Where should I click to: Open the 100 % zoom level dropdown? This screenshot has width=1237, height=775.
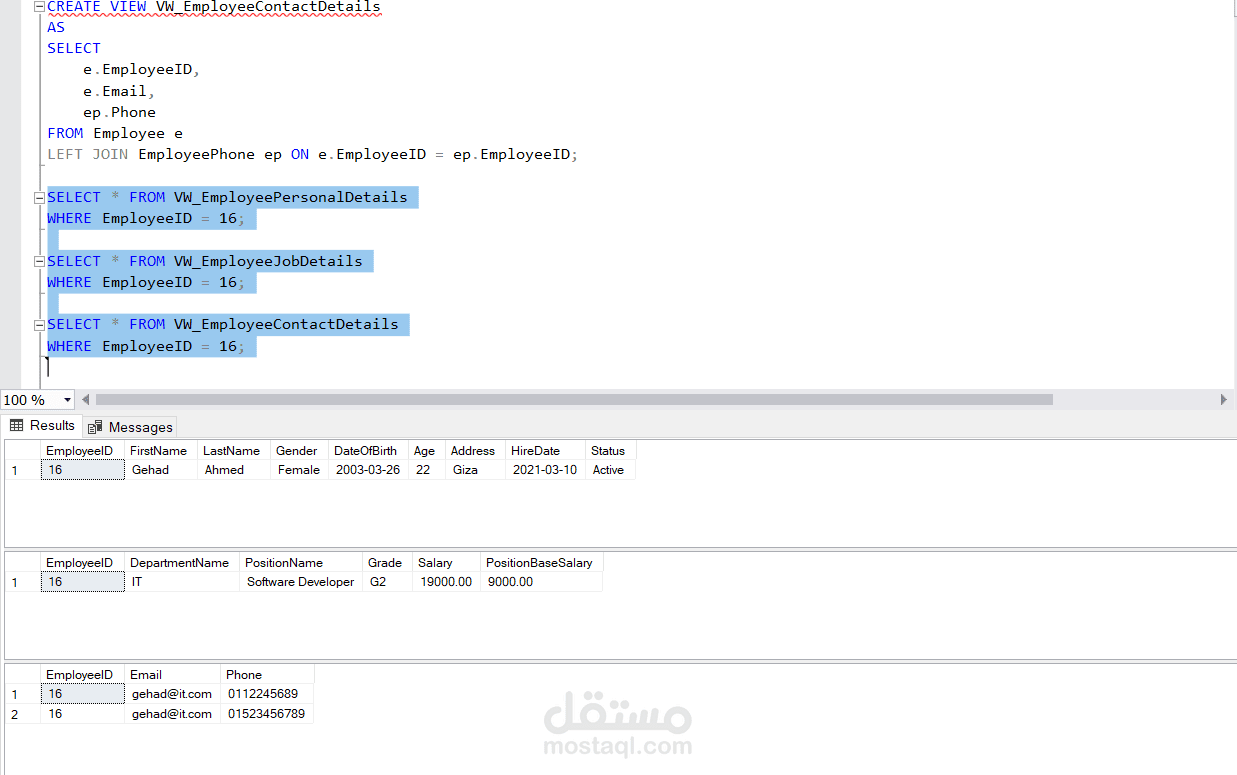click(x=68, y=400)
